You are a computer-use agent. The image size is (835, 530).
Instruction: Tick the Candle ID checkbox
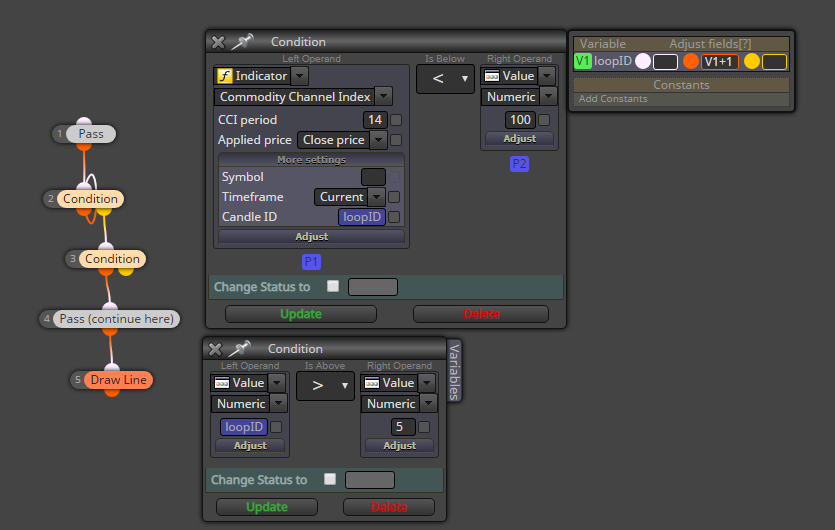coord(394,217)
